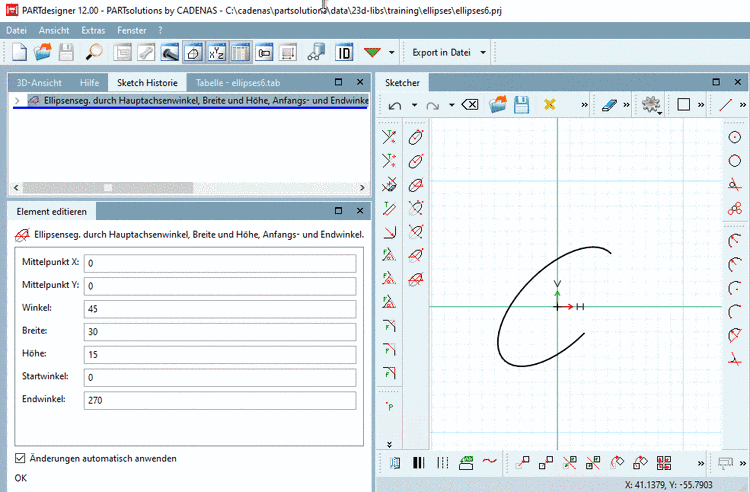Select the circle with center point tool

pos(735,137)
